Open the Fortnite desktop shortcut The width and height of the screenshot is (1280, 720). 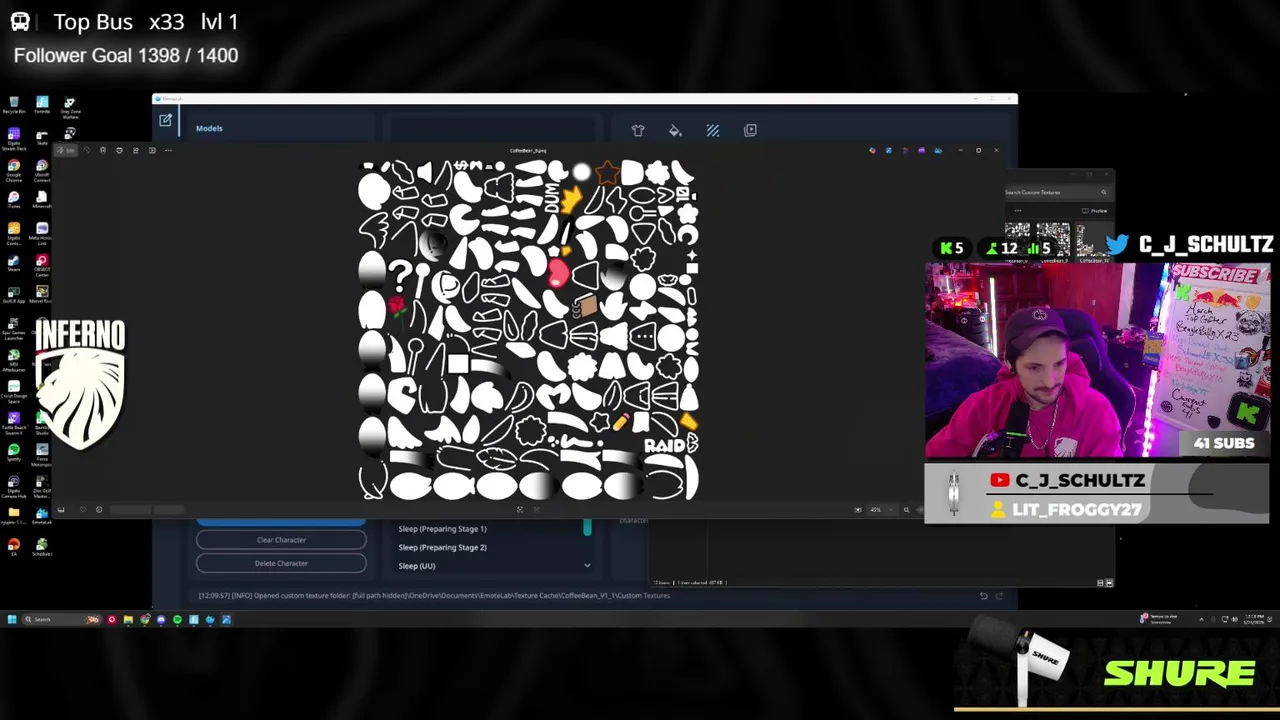(x=42, y=105)
